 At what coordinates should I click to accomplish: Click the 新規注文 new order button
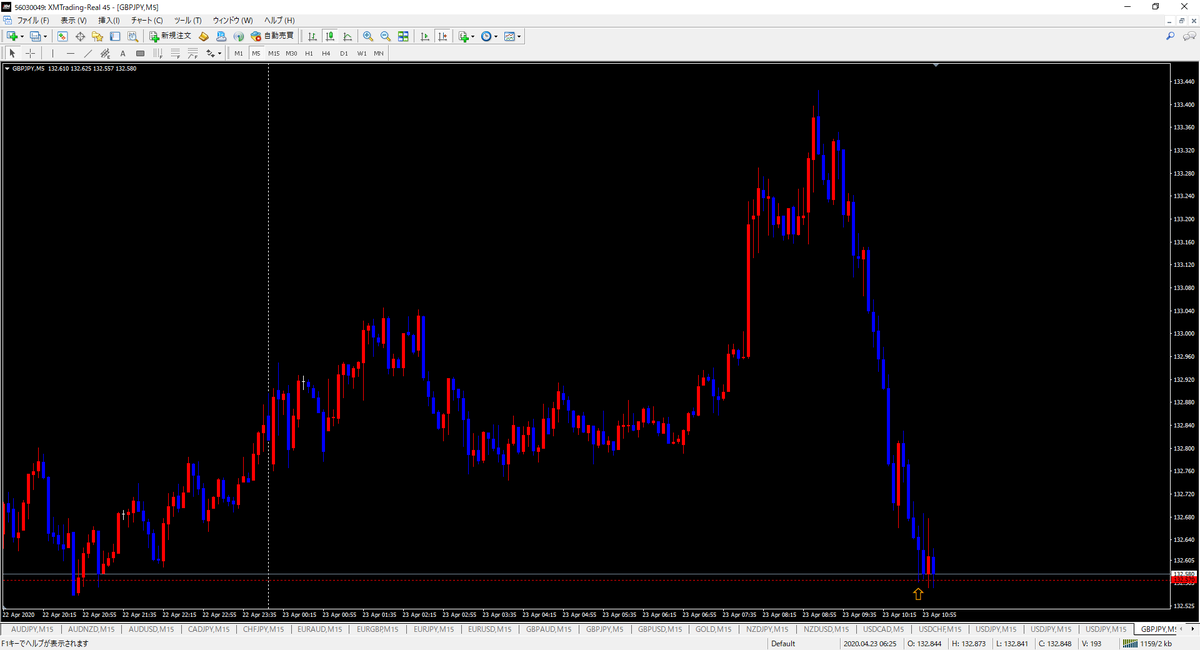(x=171, y=36)
